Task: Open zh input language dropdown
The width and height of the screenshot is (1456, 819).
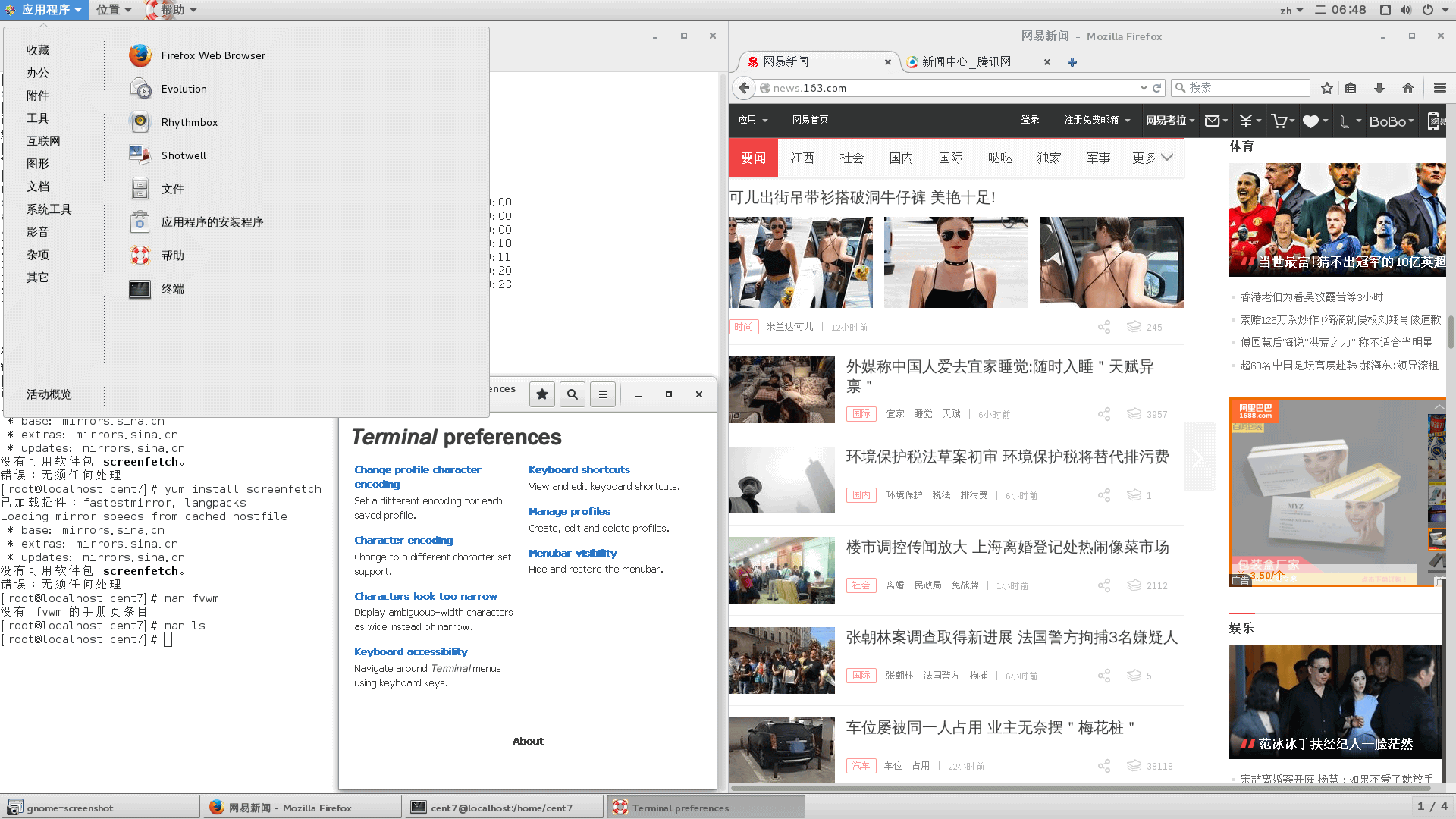Action: 1291,10
